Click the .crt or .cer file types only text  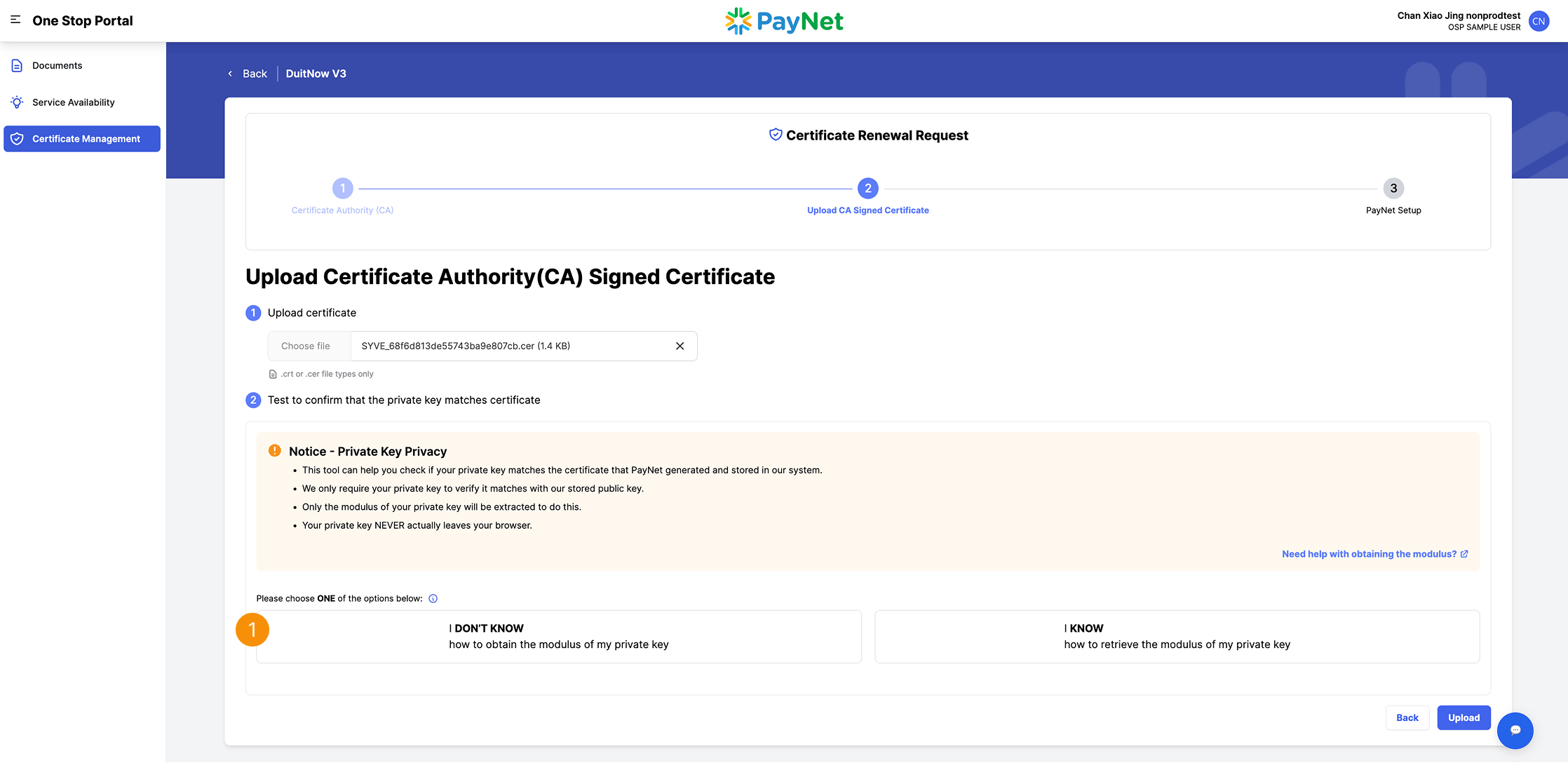tap(327, 374)
